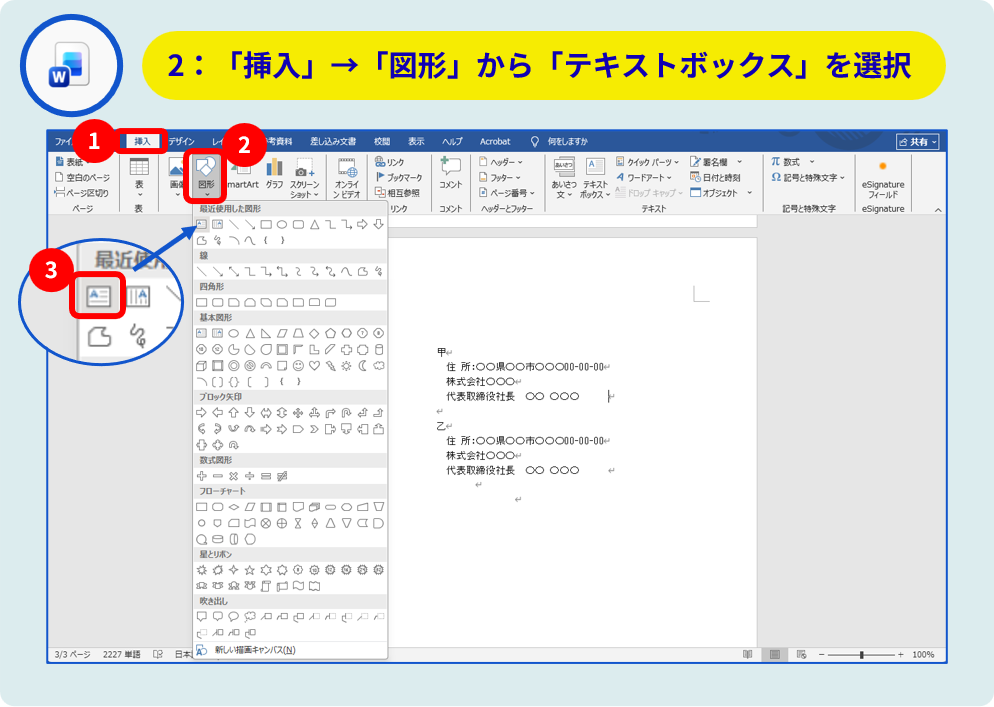994x707 pixels.
Task: Switch to the print layout view button
Action: click(x=773, y=654)
